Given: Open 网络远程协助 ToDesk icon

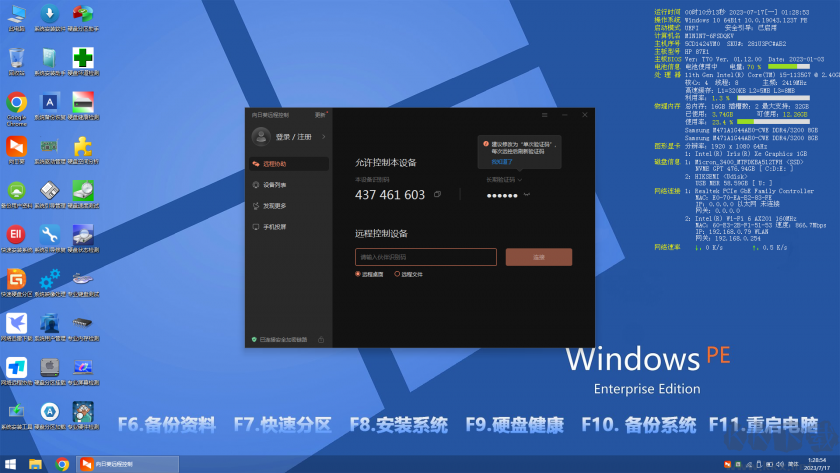Looking at the screenshot, I should (17, 372).
